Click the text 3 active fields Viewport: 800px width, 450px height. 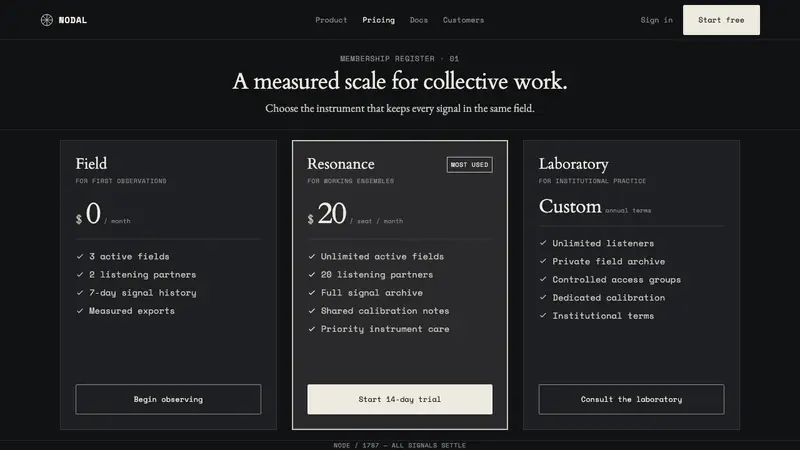(x=129, y=256)
